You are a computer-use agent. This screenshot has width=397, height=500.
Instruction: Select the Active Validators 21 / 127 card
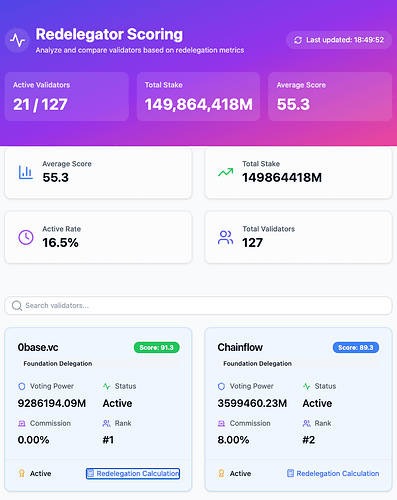pyautogui.click(x=67, y=96)
